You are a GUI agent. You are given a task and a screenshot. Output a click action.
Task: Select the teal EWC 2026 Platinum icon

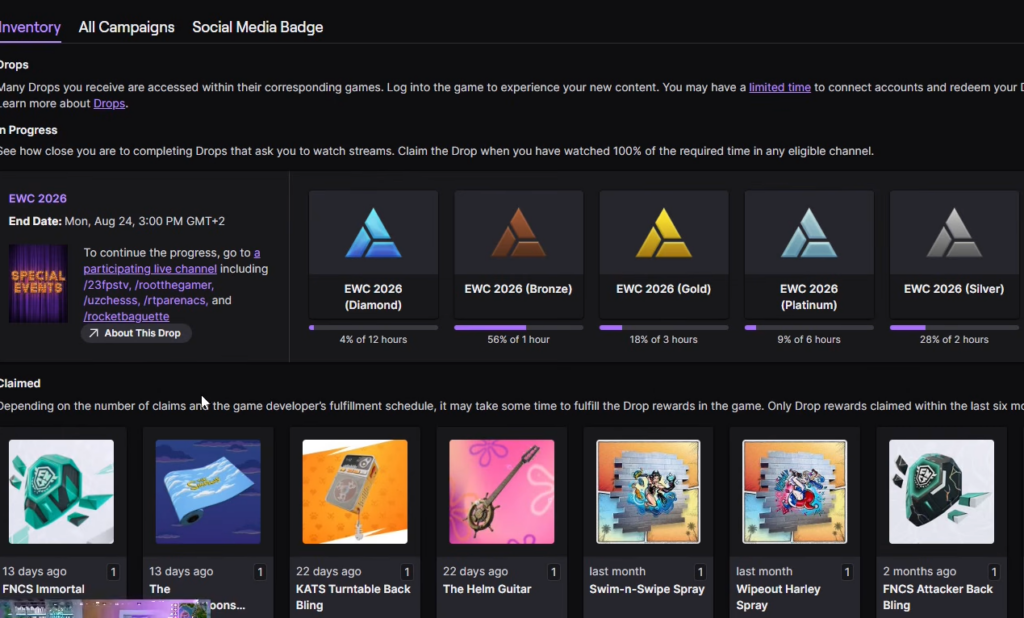click(x=808, y=233)
